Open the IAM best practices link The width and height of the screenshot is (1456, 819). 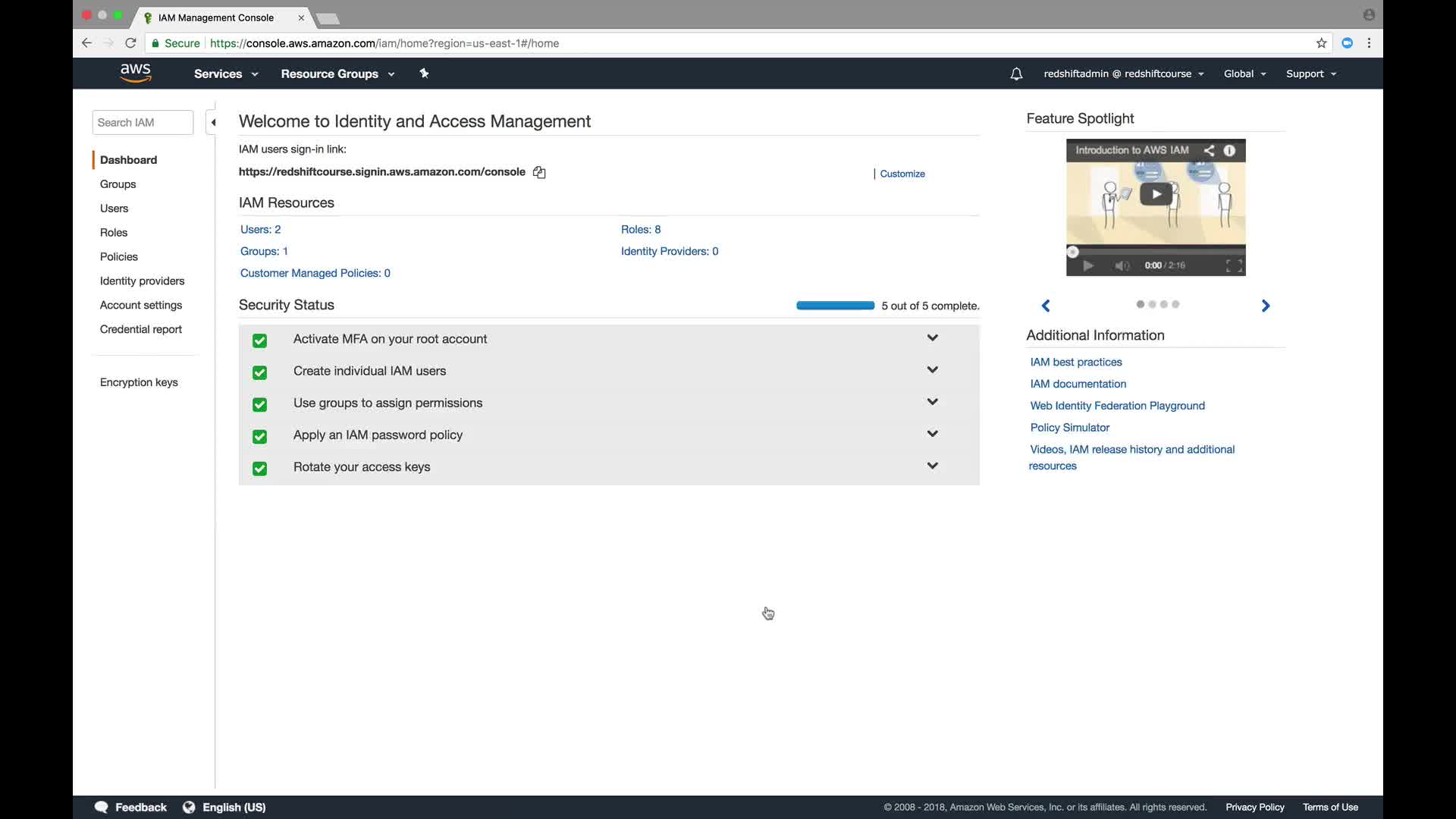coord(1075,362)
